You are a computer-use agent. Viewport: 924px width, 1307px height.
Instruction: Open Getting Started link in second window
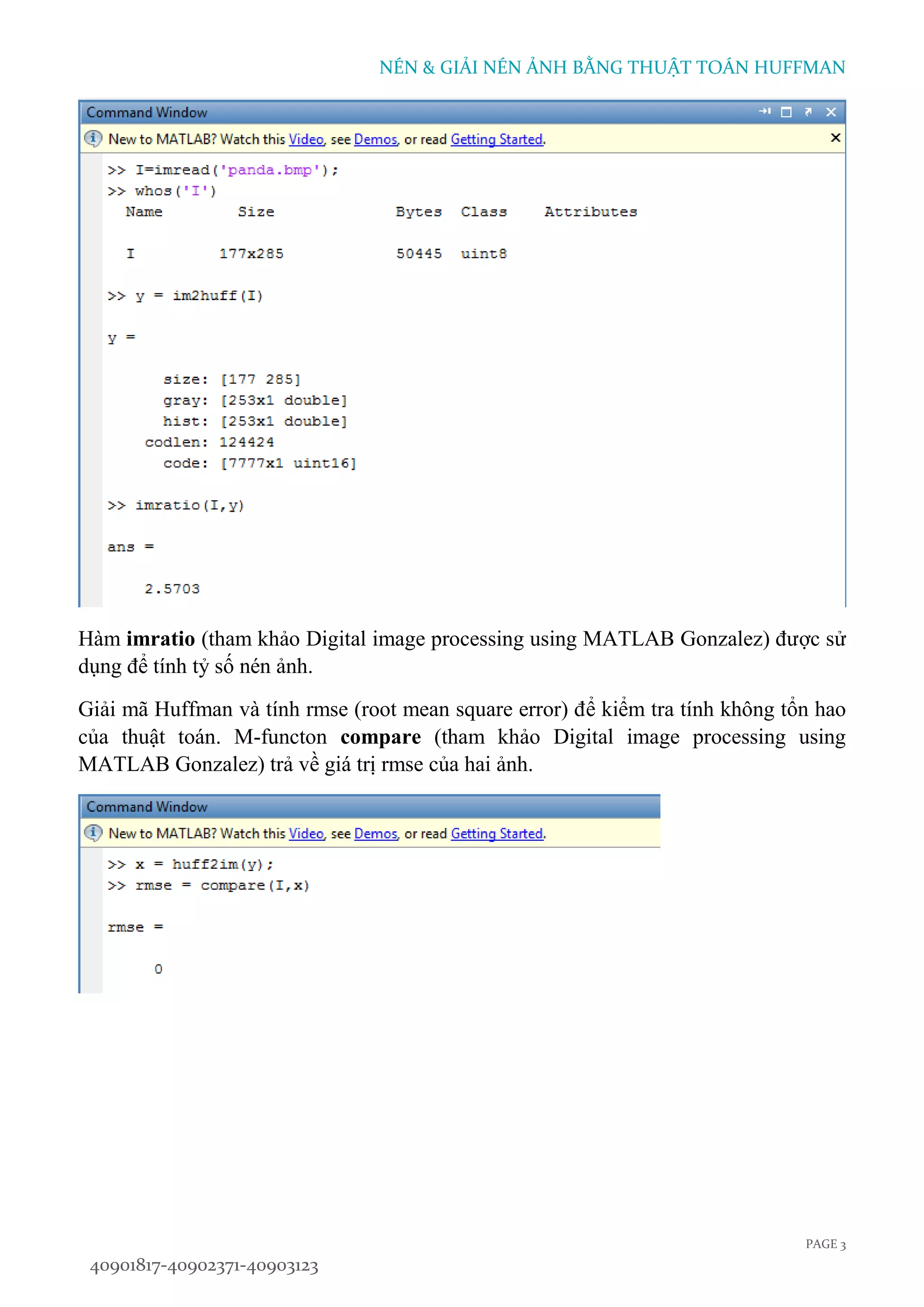tap(497, 834)
